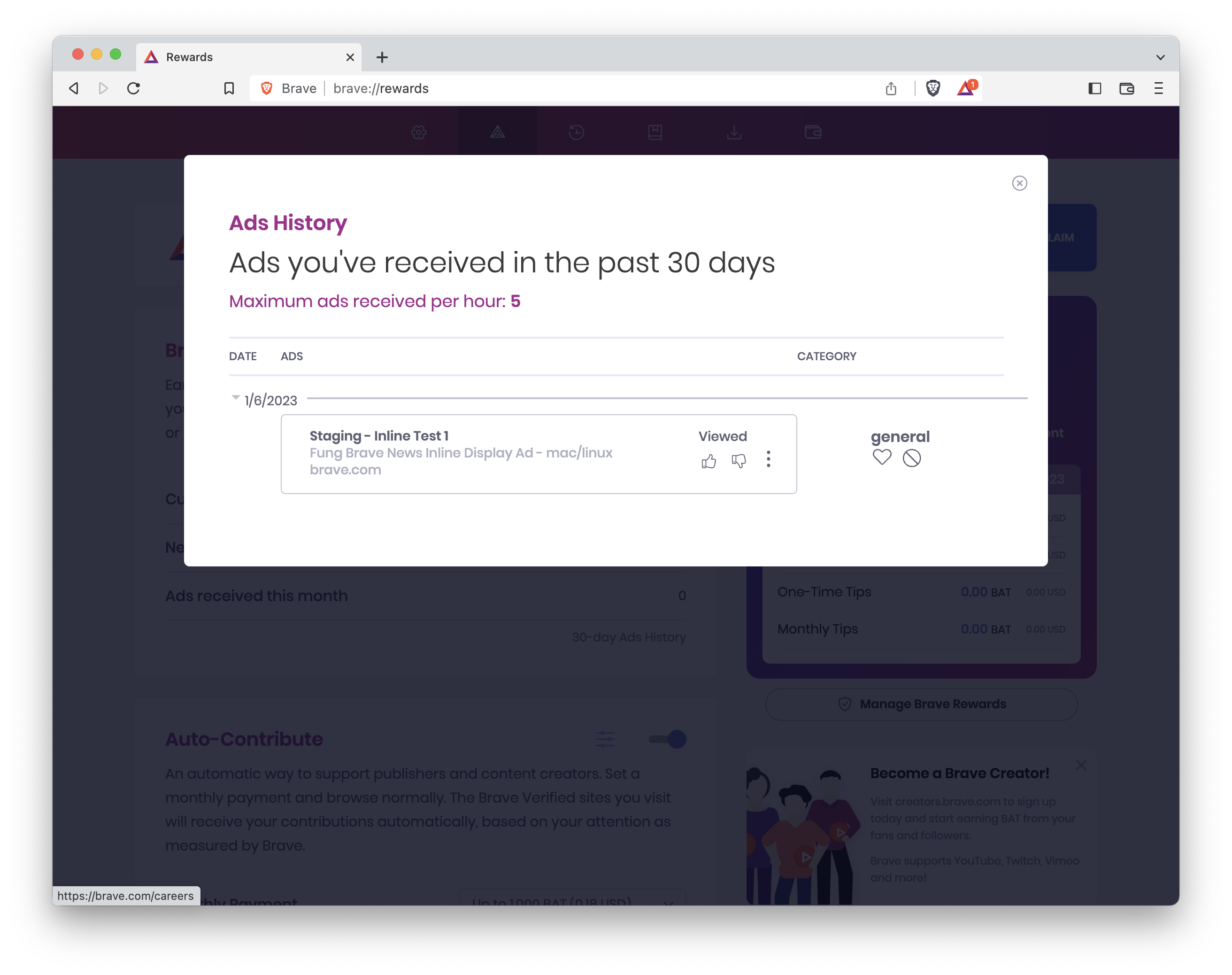Open the brave.com ad link

click(345, 470)
